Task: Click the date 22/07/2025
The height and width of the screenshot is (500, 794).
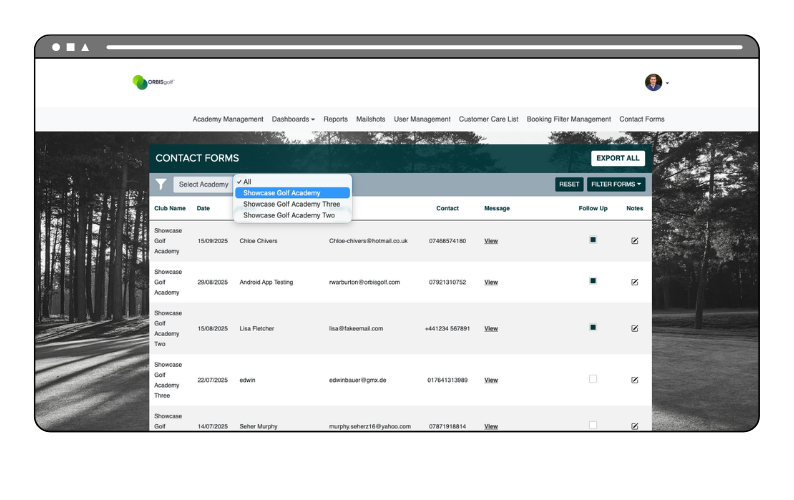Action: point(213,380)
